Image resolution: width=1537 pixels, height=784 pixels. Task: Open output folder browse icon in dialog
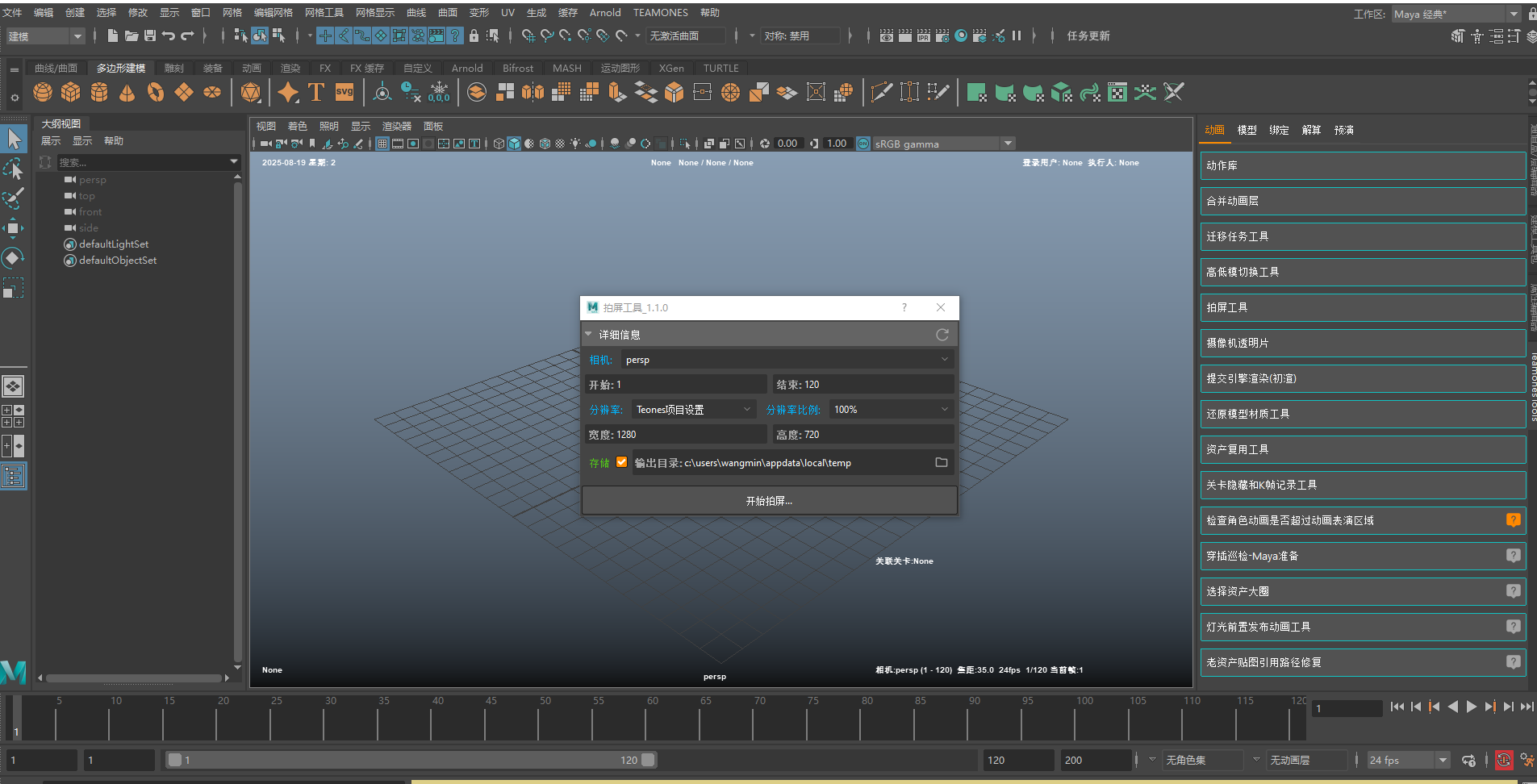[x=941, y=462]
